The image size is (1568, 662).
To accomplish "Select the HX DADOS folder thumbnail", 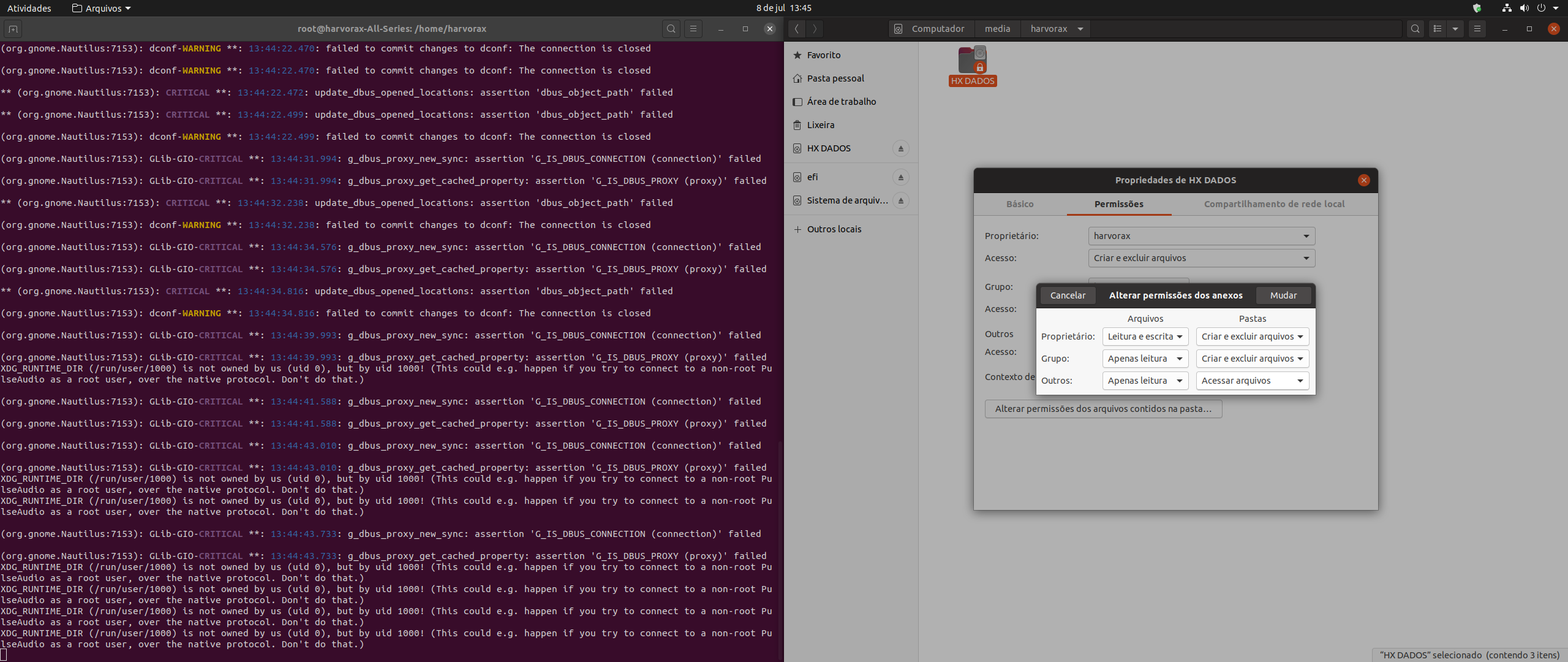I will [x=972, y=61].
